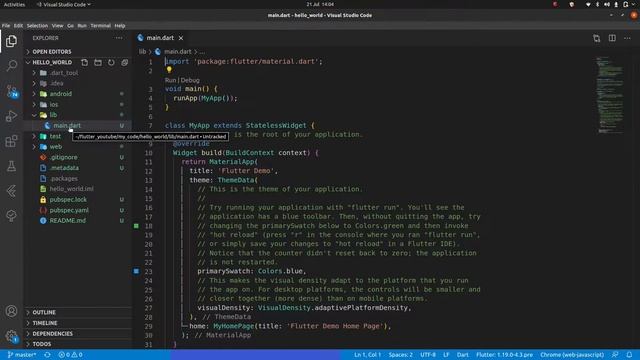
Task: Open Source Control view in activity bar
Action: point(11,91)
